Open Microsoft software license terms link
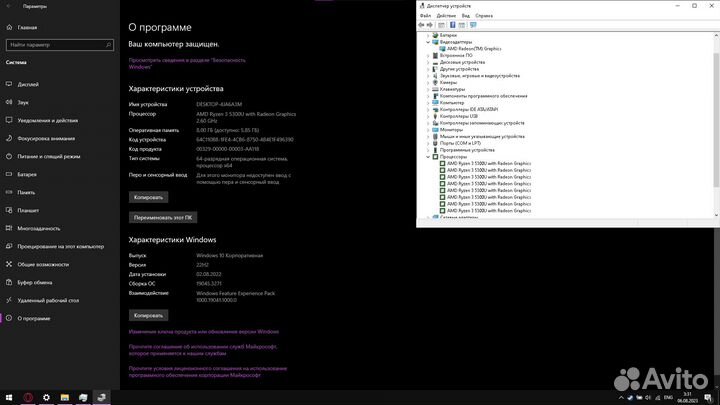 pos(208,372)
